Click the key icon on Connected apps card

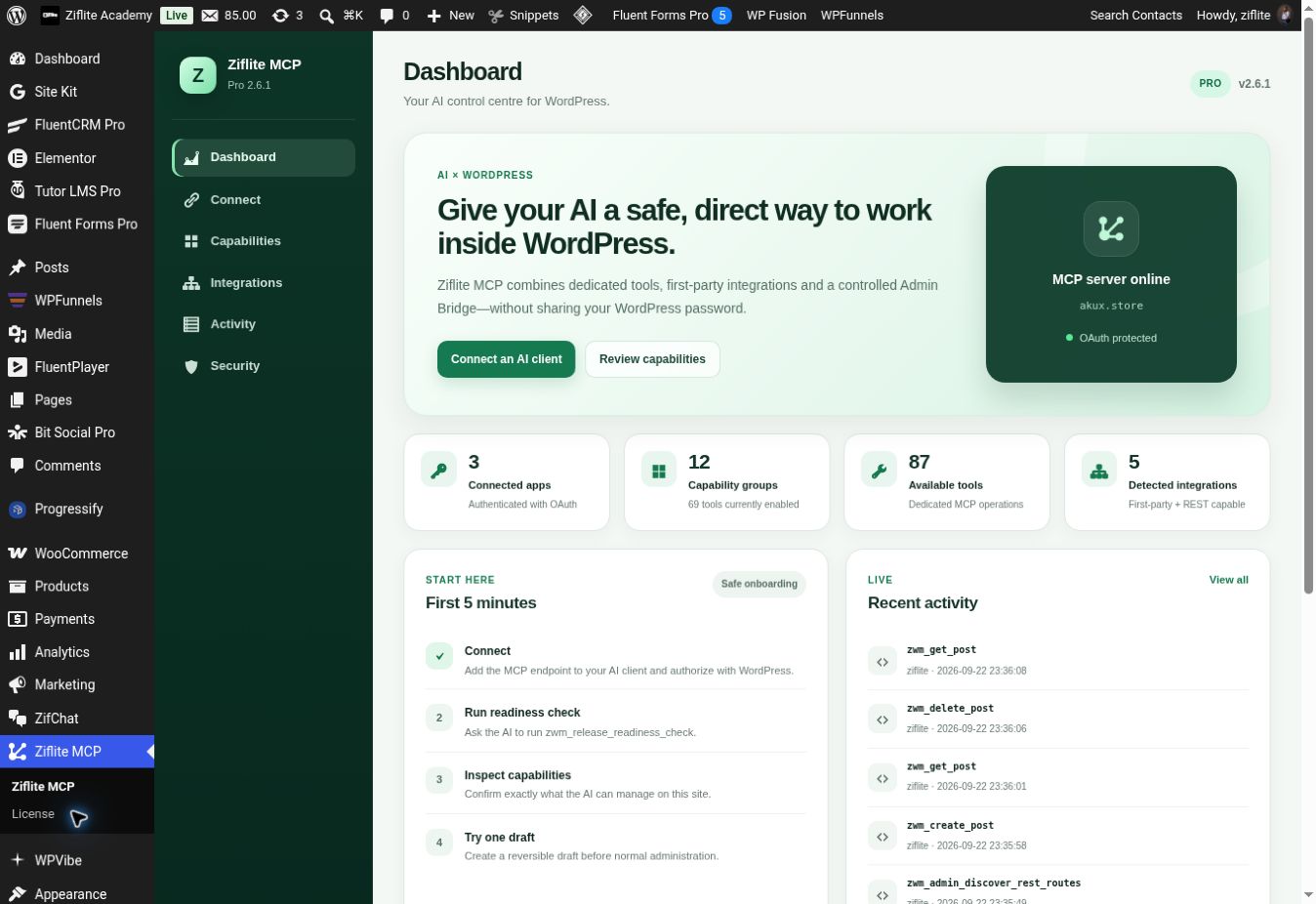click(x=438, y=470)
